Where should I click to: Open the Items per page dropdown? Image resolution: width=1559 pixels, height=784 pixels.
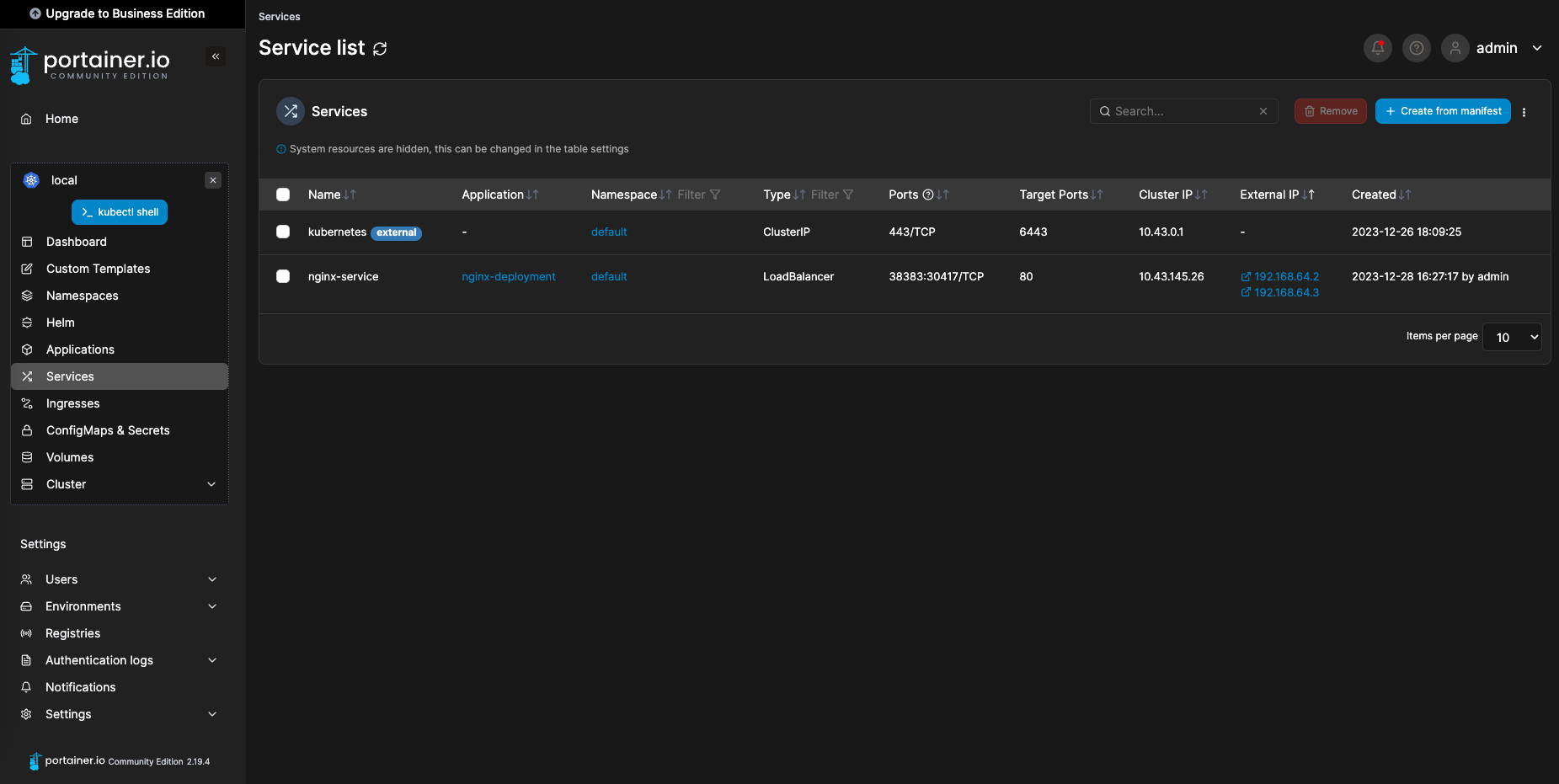tap(1512, 337)
